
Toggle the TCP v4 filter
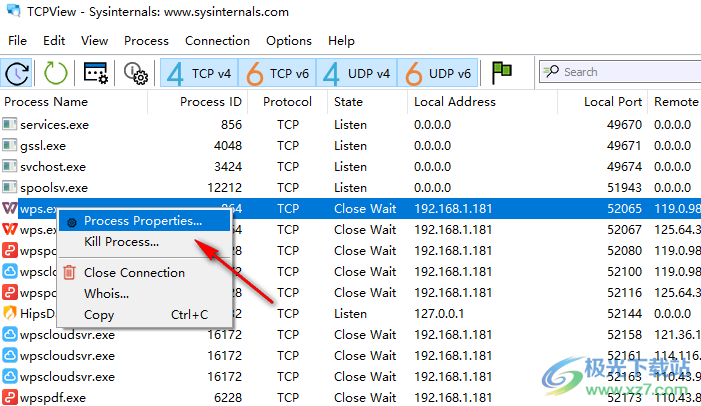click(199, 73)
